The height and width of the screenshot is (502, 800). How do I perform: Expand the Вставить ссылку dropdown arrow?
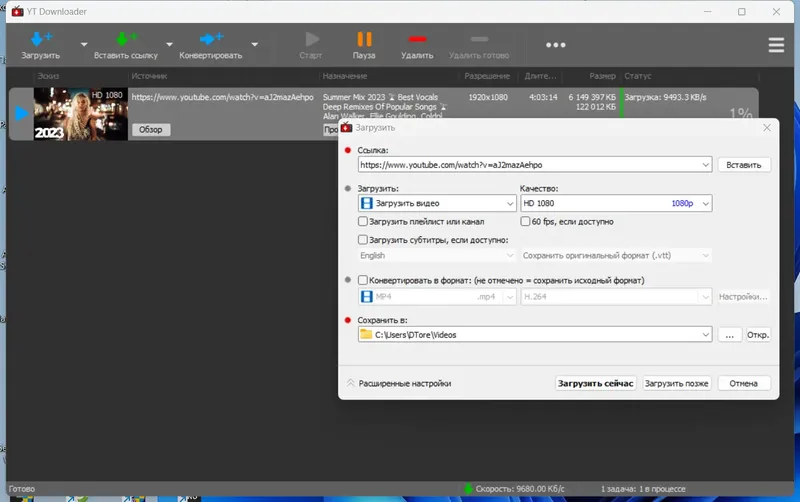[169, 44]
